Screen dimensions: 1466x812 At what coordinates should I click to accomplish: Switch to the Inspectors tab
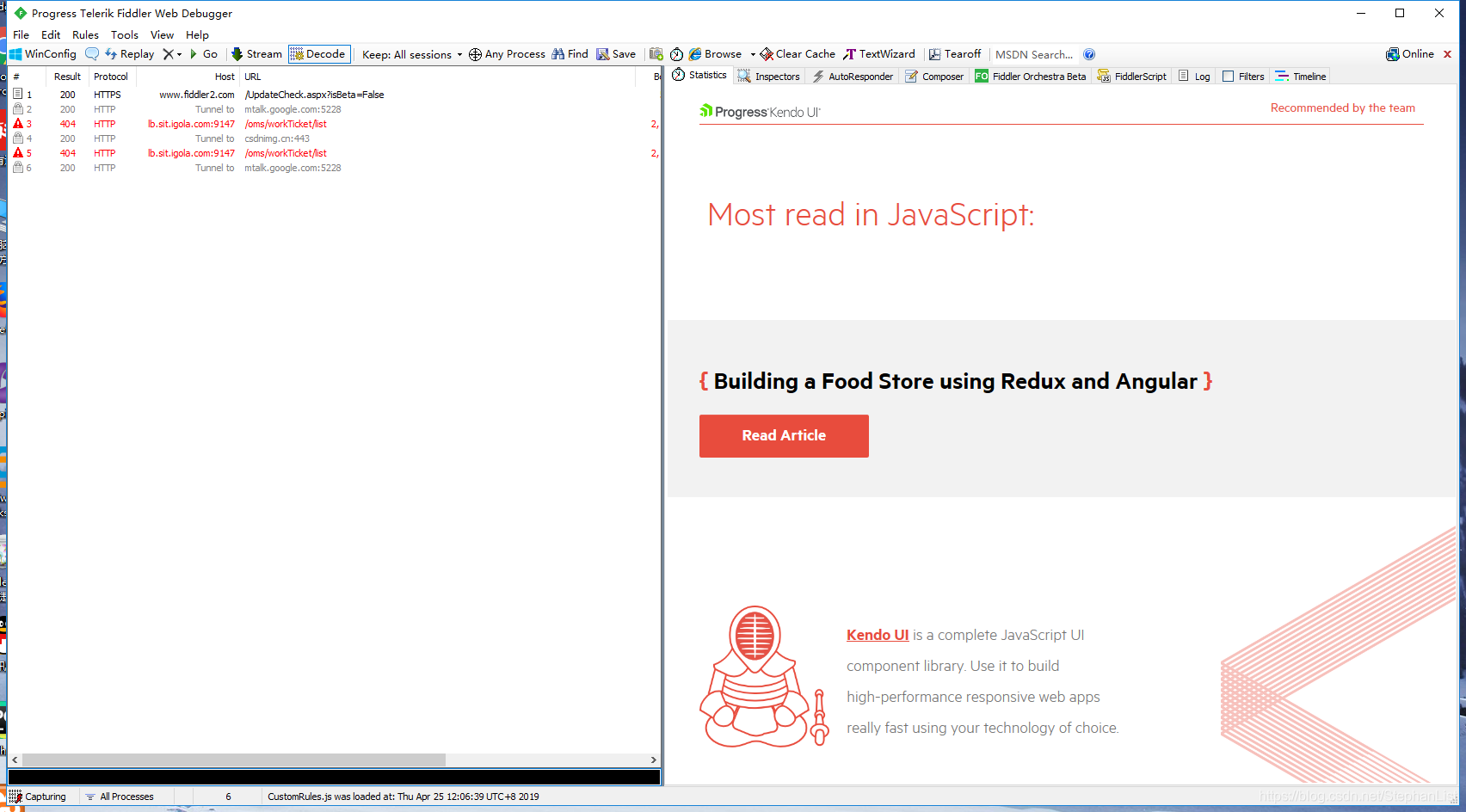(769, 77)
